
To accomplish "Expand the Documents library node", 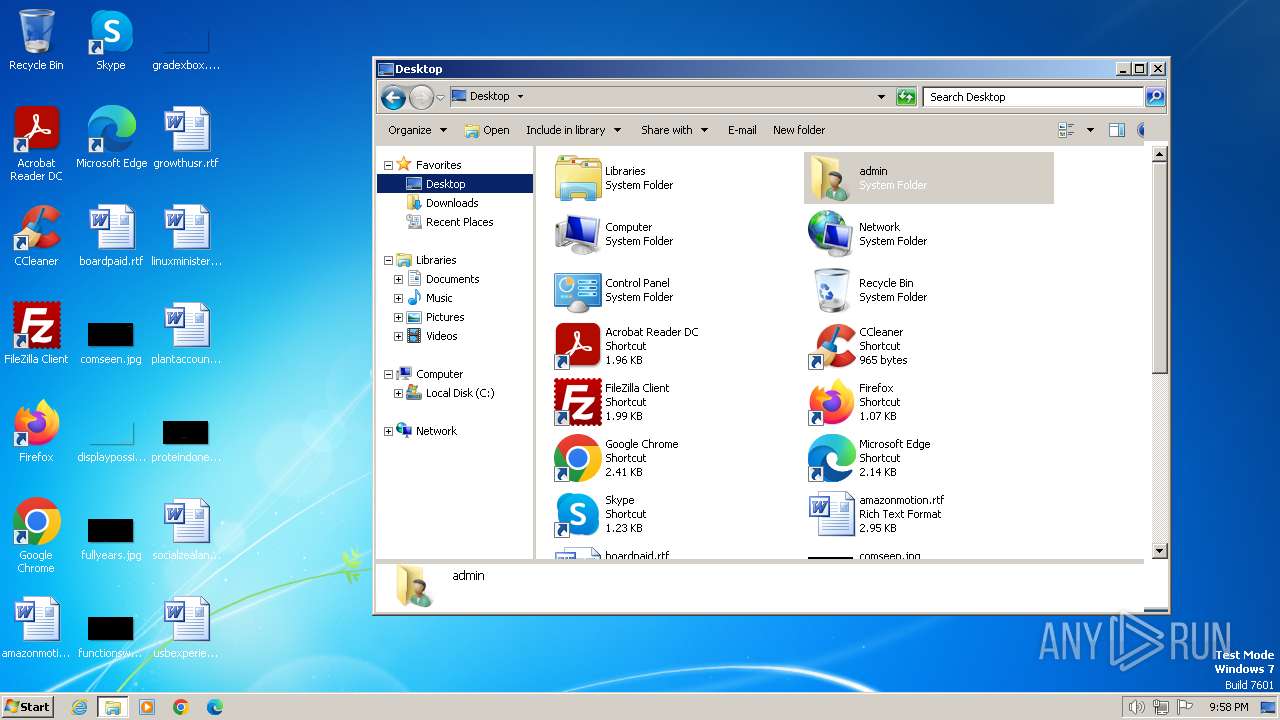I will click(398, 279).
